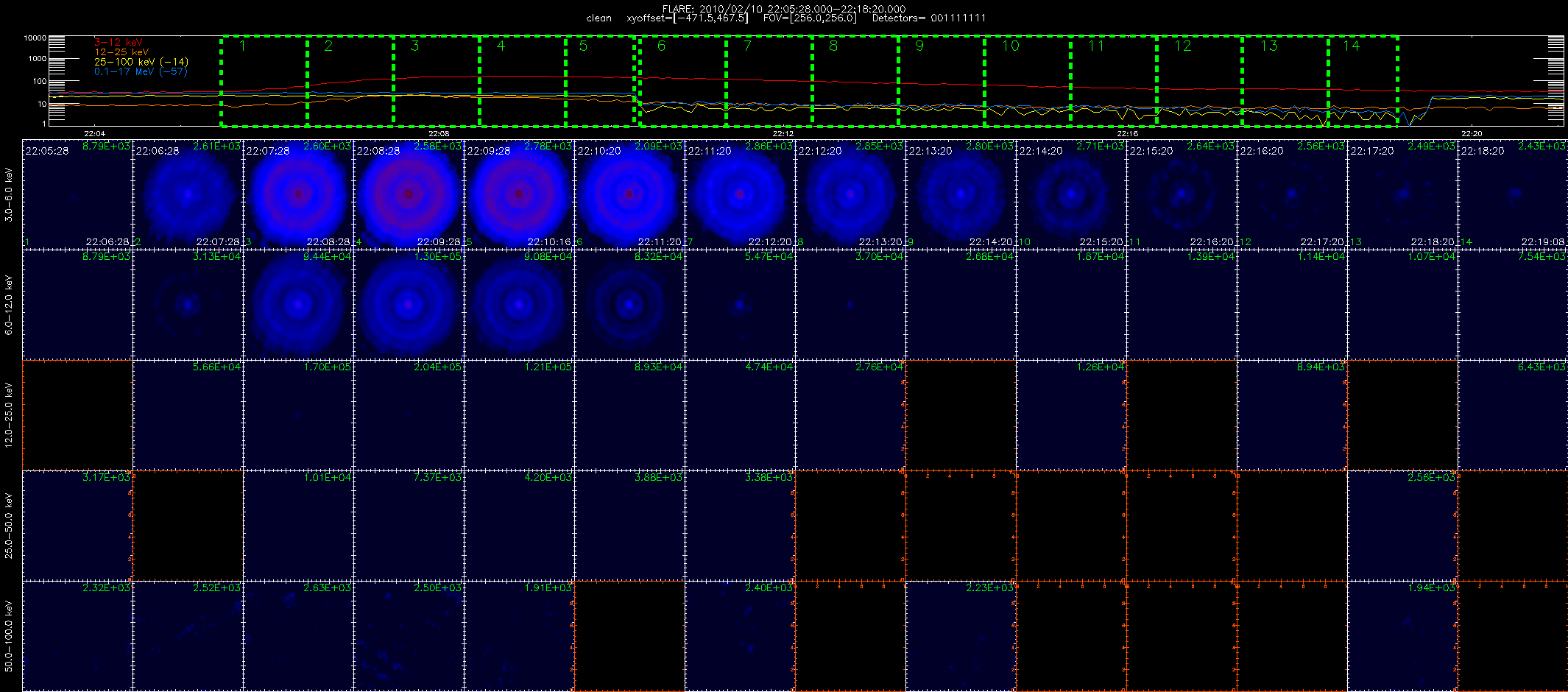The width and height of the screenshot is (1568, 692).
Task: Open the 3–6 keV image starting 22:09:28
Action: point(519,194)
